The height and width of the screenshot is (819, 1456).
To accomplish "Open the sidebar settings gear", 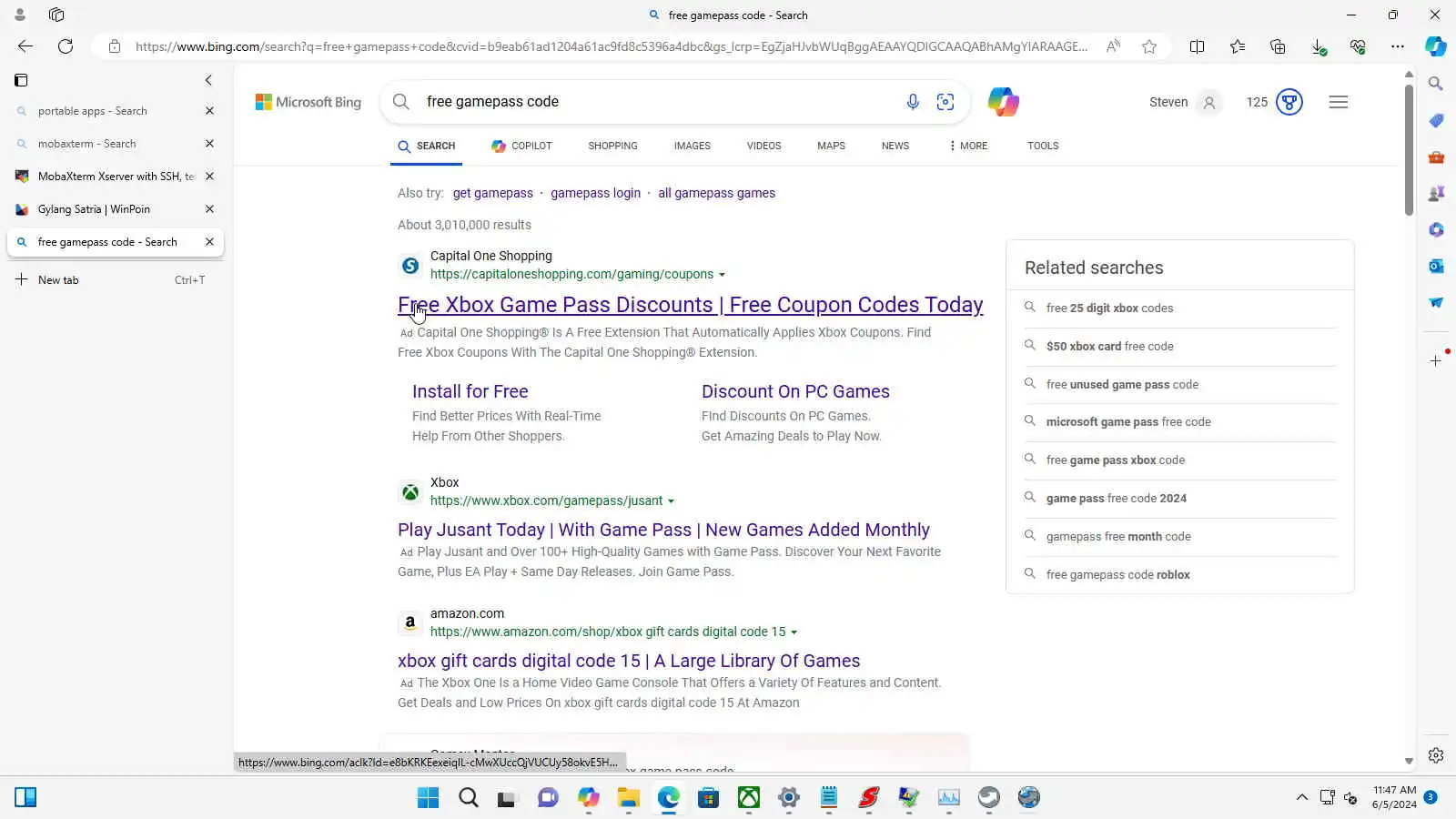I will click(1436, 755).
